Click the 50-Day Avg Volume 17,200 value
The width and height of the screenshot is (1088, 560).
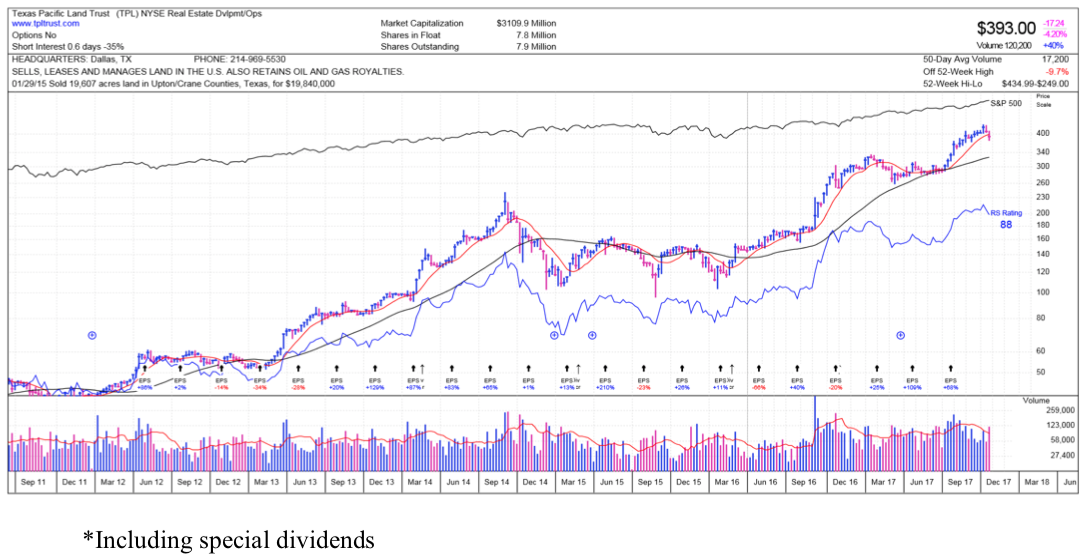(x=1055, y=60)
